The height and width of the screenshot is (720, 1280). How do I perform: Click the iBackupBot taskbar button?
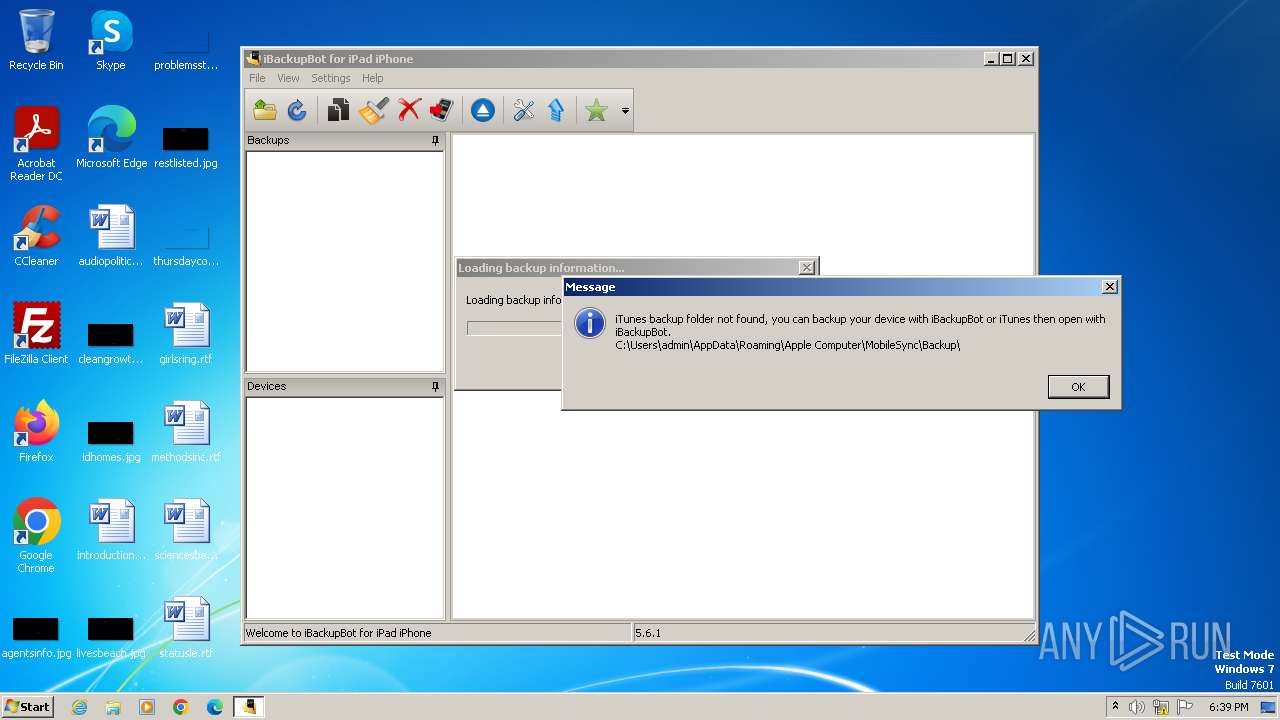[x=249, y=707]
